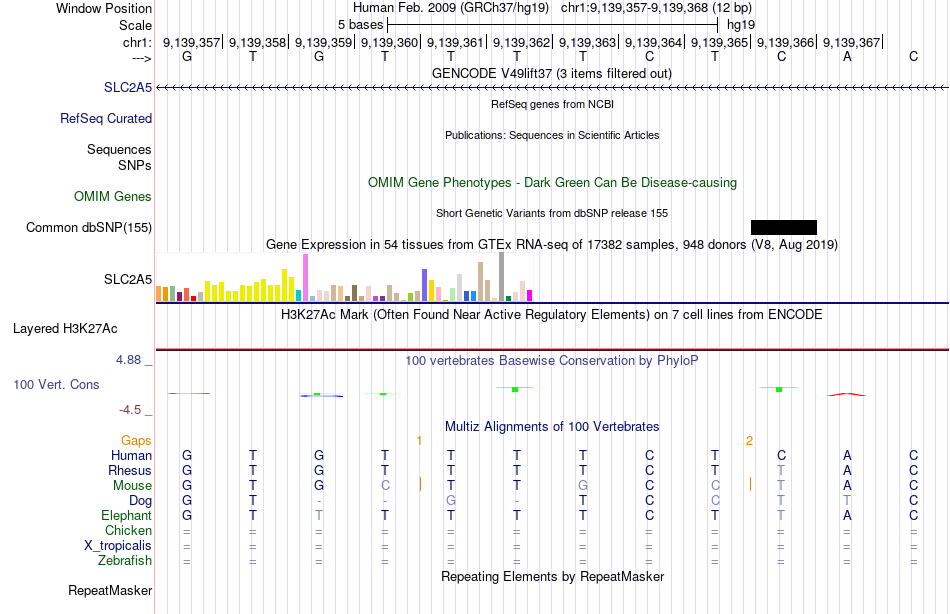950x614 pixels.
Task: Click 'Repeating Elements by RepeatMasker' title
Action: (552, 576)
